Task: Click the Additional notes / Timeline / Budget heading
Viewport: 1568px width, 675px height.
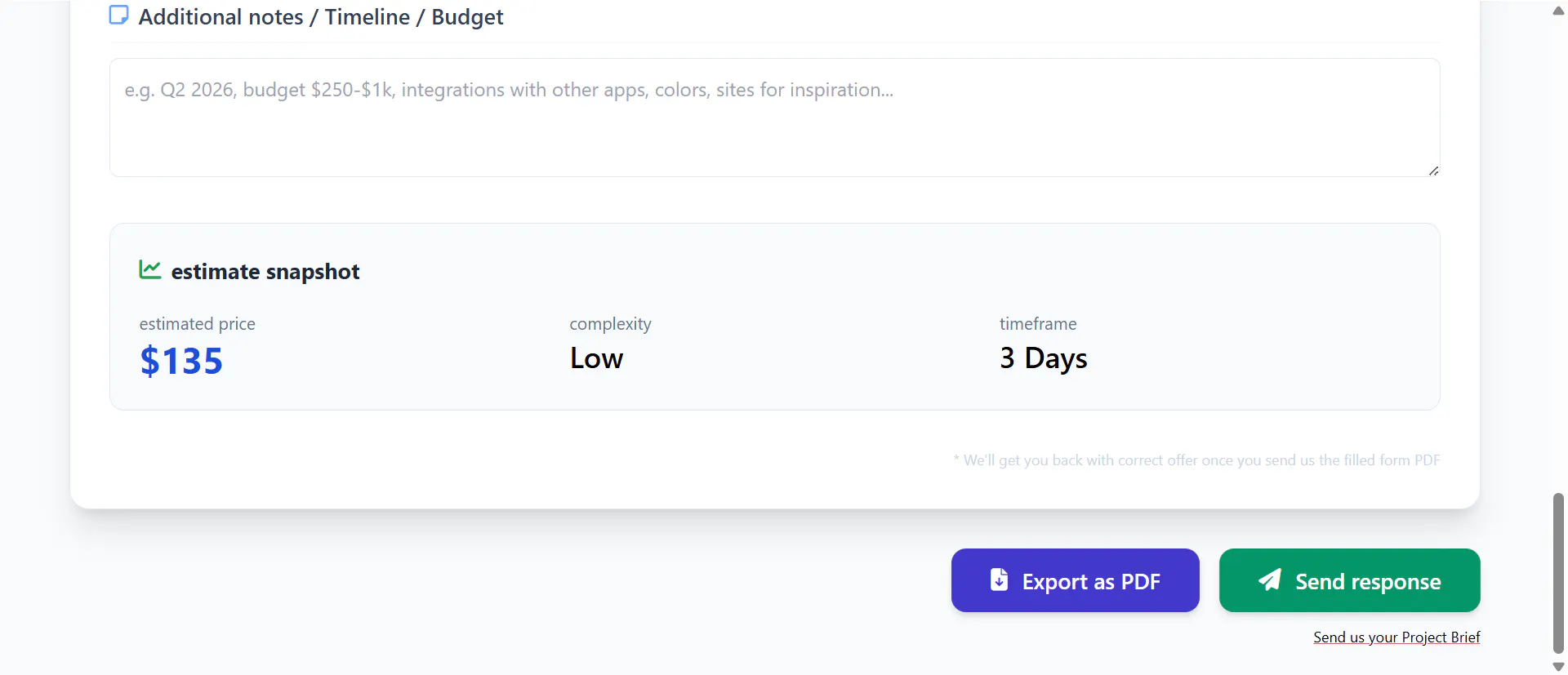Action: click(321, 17)
